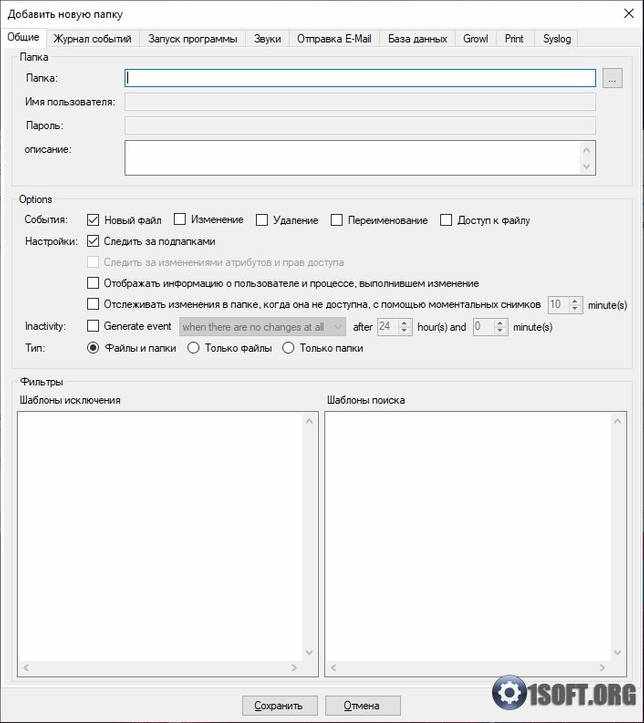Select the Syslog tab
This screenshot has height=723, width=644.
[557, 39]
